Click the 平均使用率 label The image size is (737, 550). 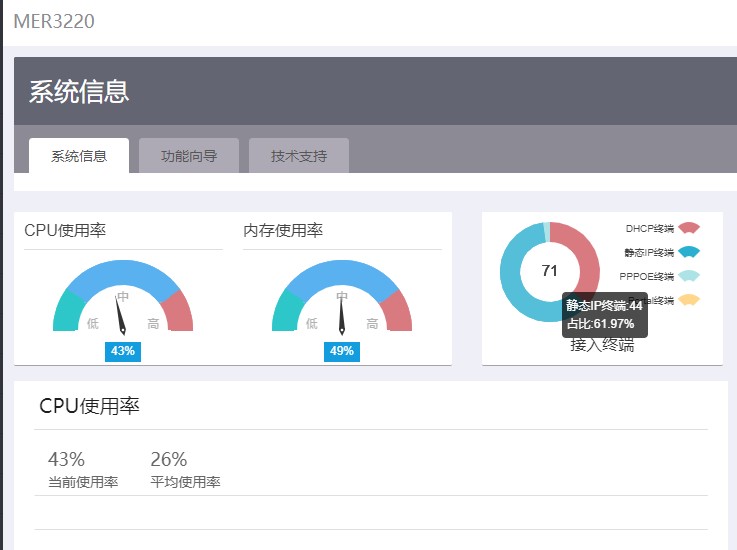point(186,482)
